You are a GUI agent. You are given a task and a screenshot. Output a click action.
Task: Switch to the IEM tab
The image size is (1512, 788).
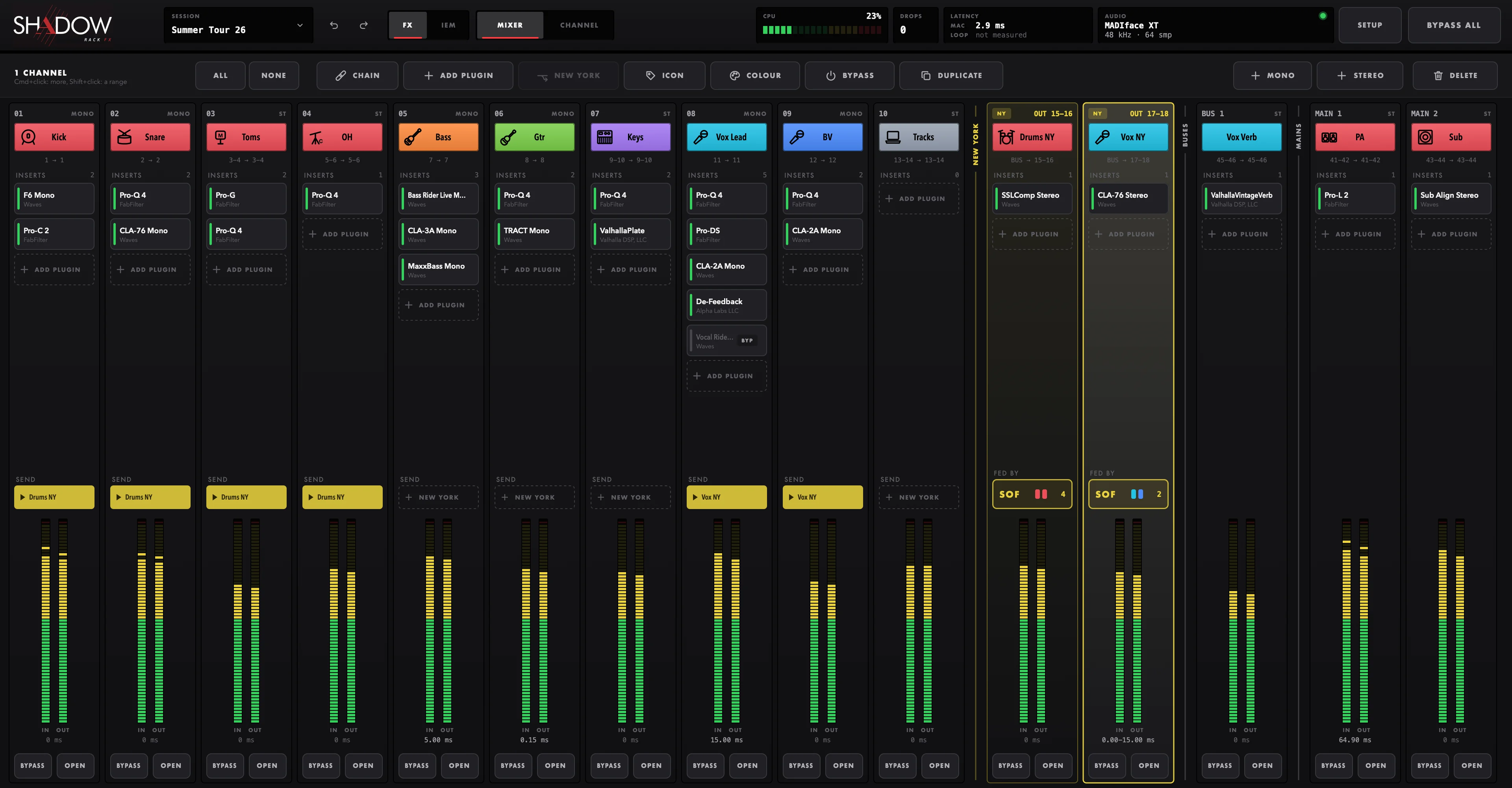click(x=448, y=25)
